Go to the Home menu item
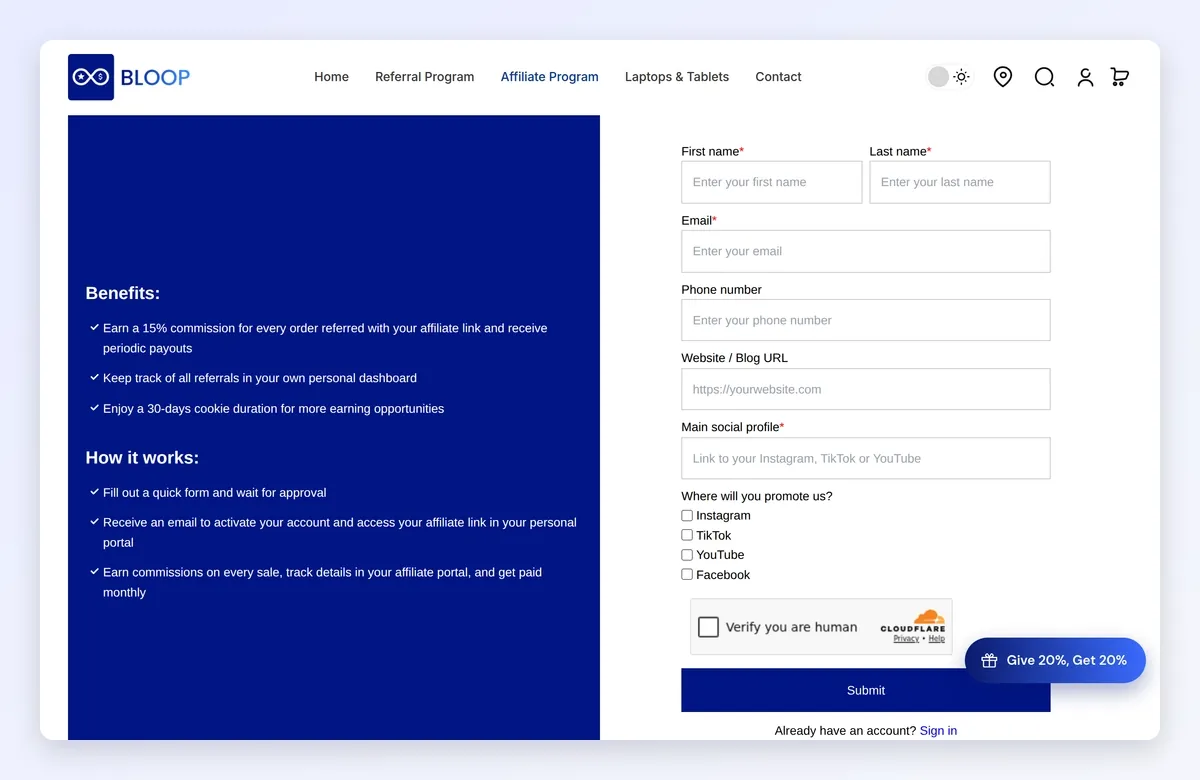 (331, 77)
